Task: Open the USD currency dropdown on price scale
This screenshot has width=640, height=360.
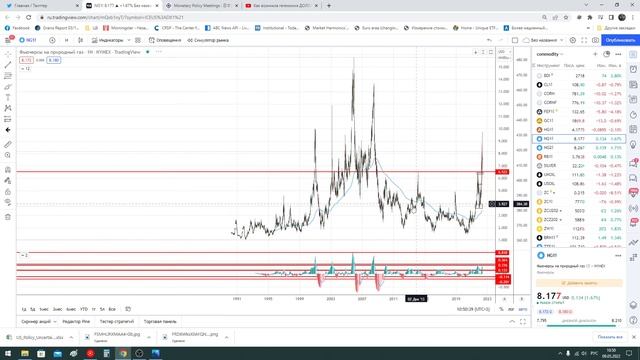Action: 504,52
